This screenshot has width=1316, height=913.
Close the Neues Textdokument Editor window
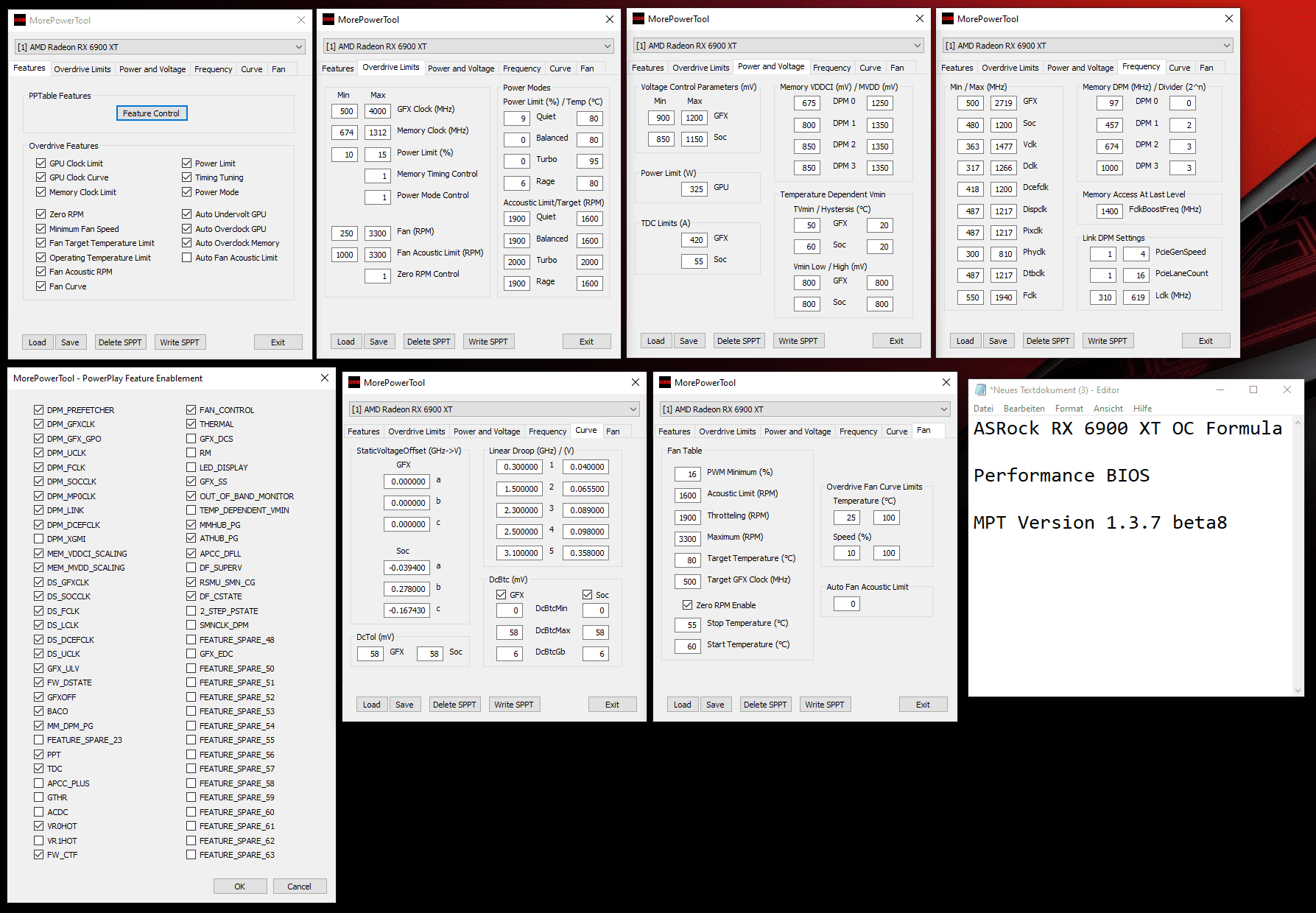1287,390
